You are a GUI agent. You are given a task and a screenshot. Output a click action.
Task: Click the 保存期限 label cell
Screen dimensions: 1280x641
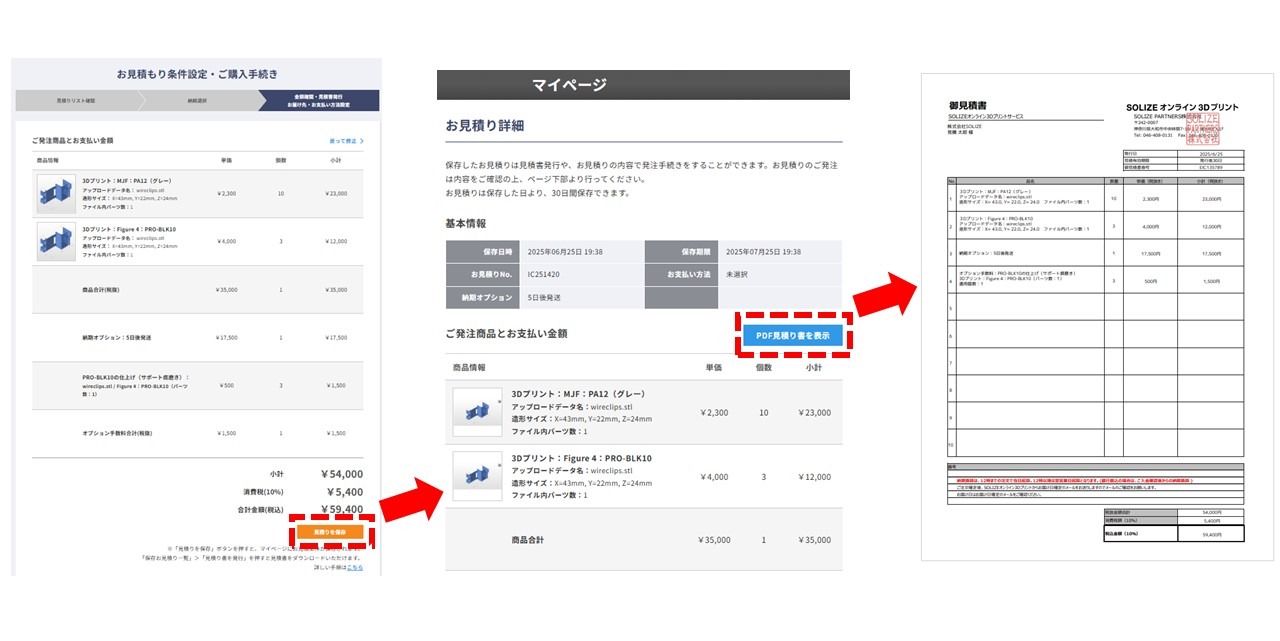(682, 252)
